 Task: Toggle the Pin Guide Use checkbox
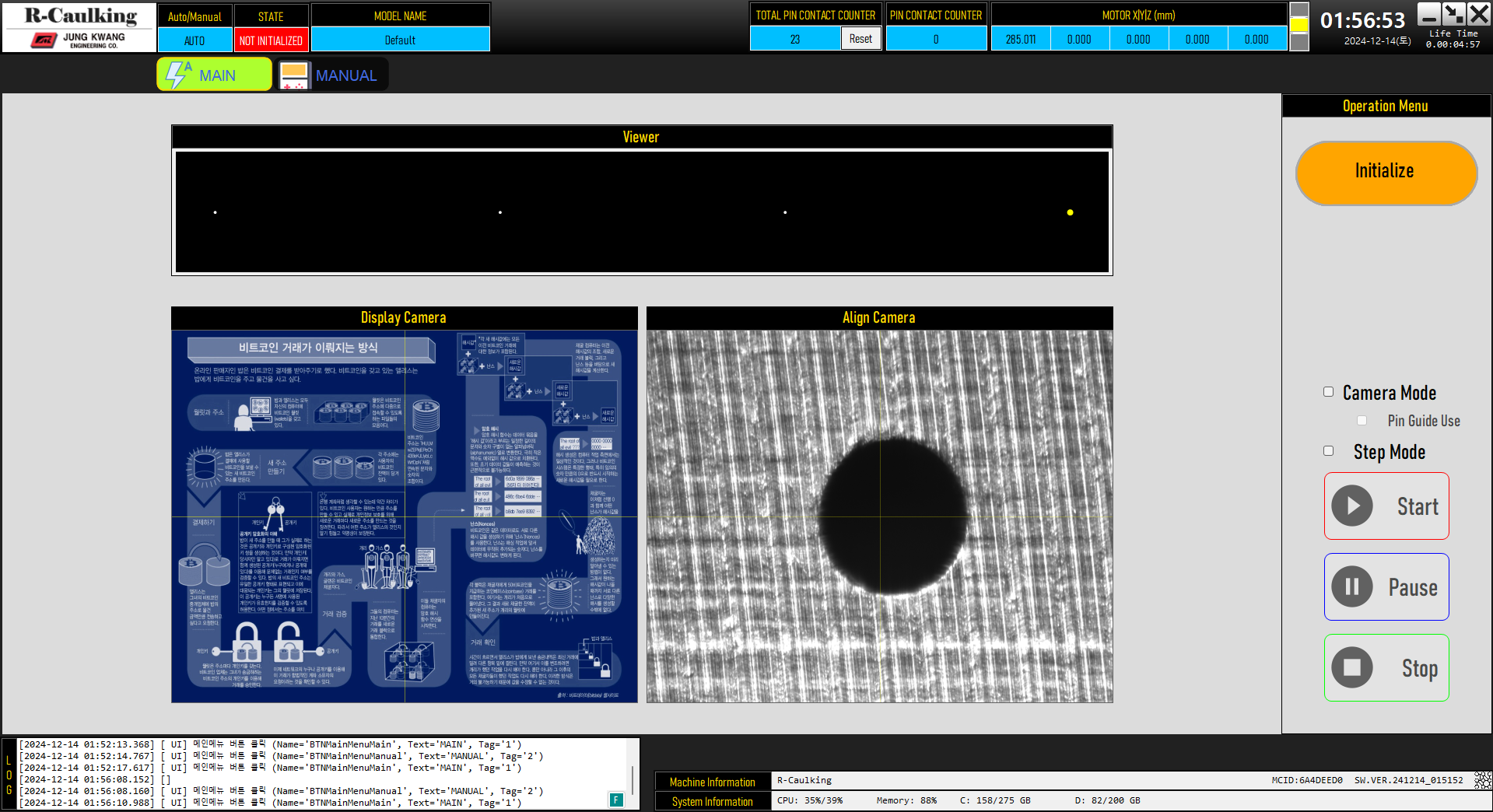[x=1362, y=421]
